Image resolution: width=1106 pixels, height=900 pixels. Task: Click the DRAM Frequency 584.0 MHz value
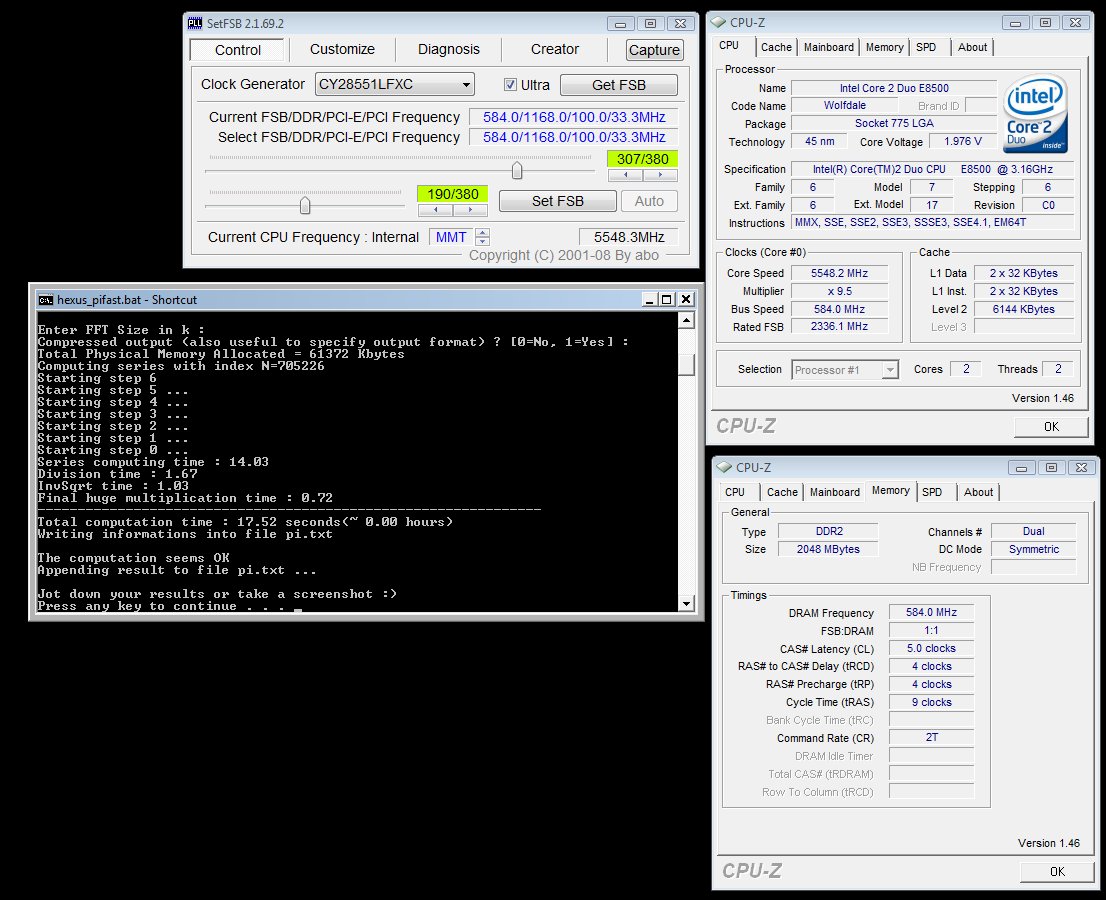pos(931,612)
